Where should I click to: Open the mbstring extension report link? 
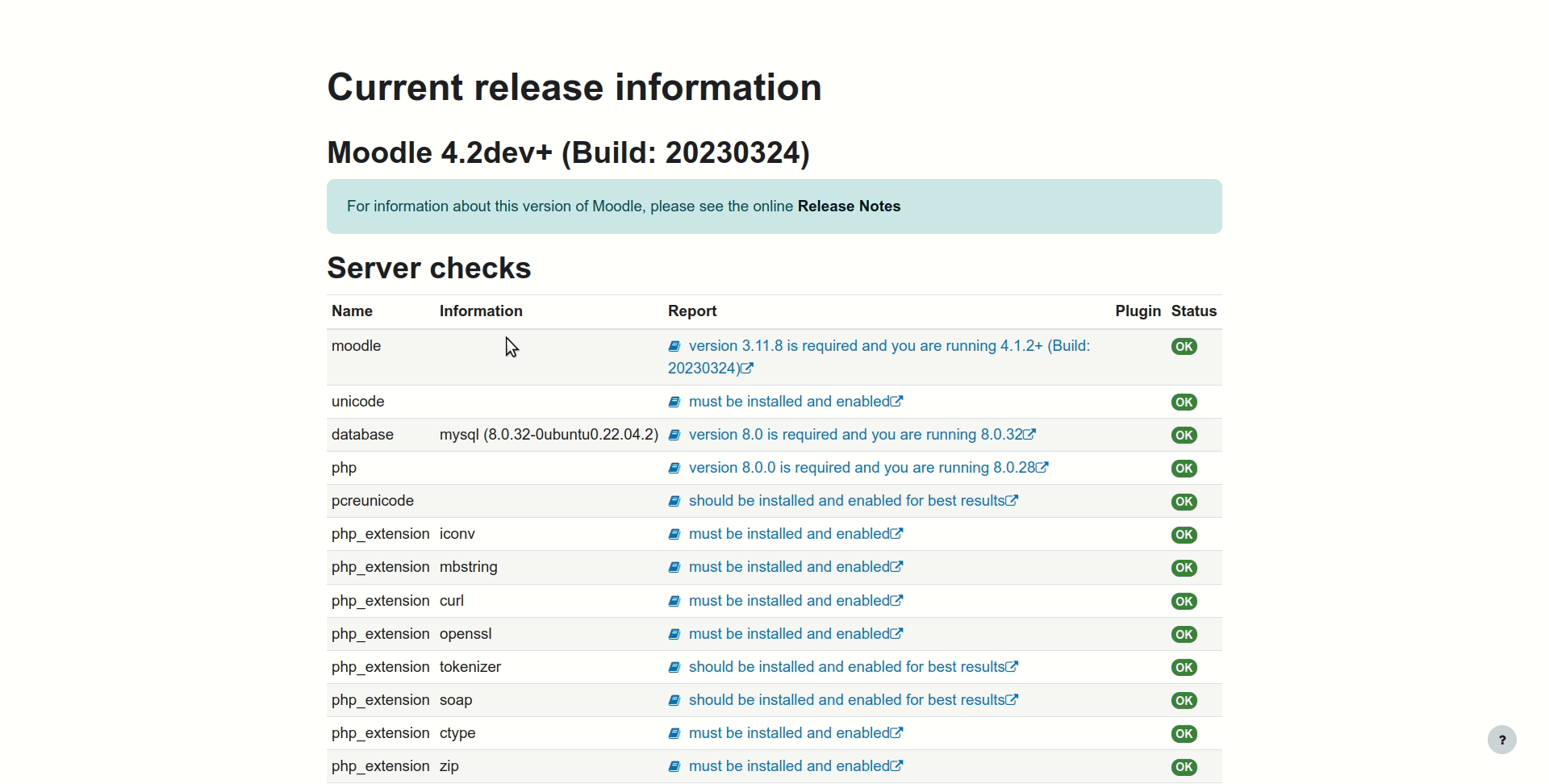click(x=796, y=567)
